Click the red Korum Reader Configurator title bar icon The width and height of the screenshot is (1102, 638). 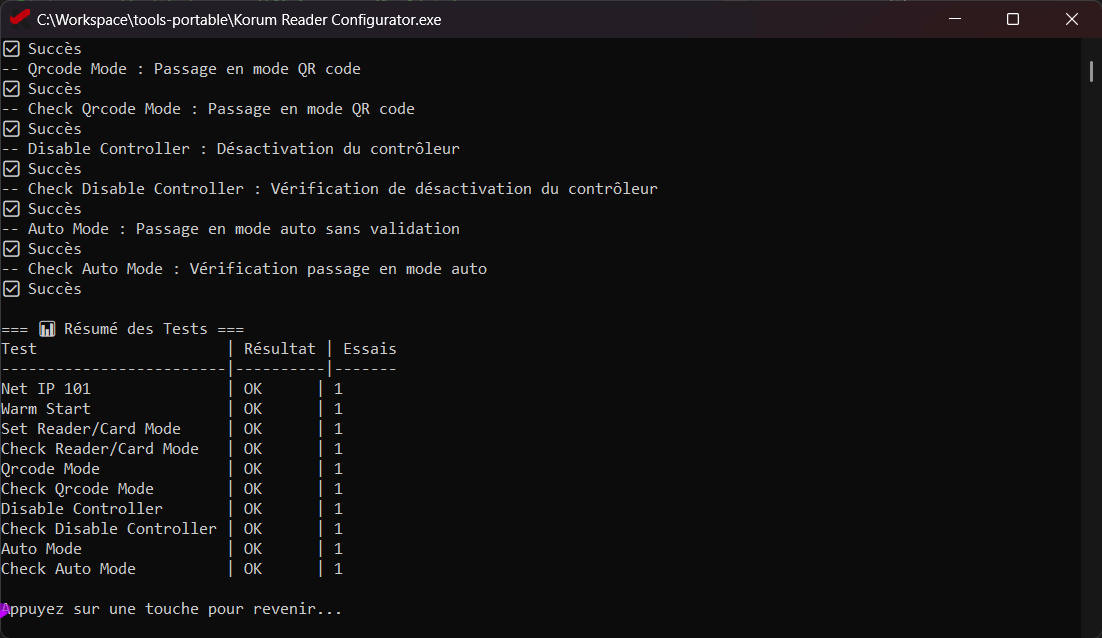coord(20,17)
